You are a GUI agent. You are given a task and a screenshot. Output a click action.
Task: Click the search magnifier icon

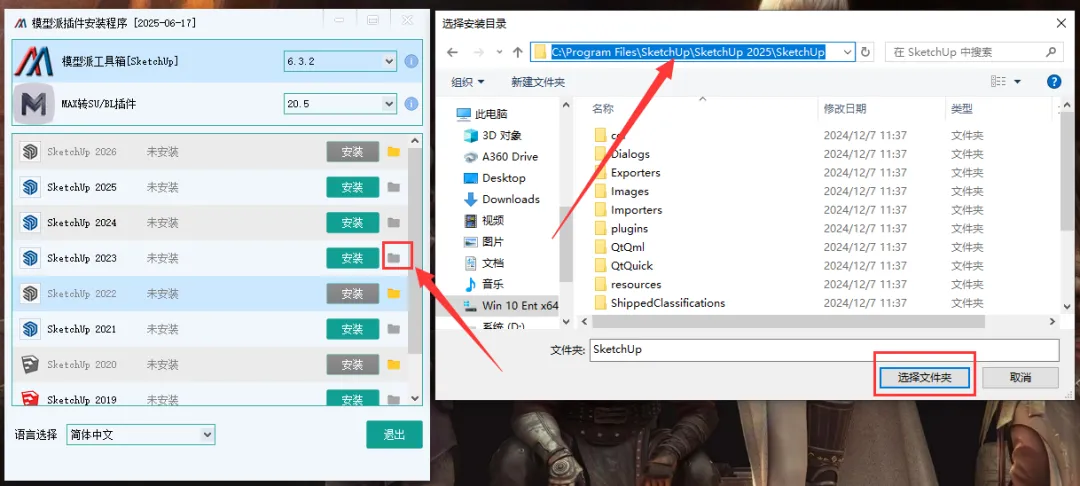point(1050,52)
